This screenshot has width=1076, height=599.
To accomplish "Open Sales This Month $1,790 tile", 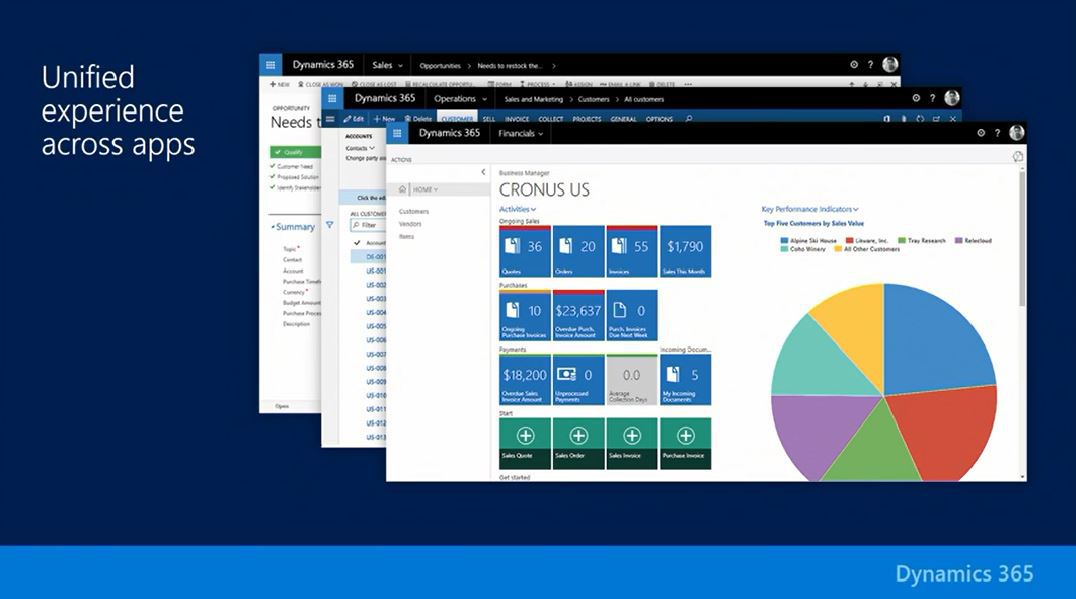I will click(686, 251).
